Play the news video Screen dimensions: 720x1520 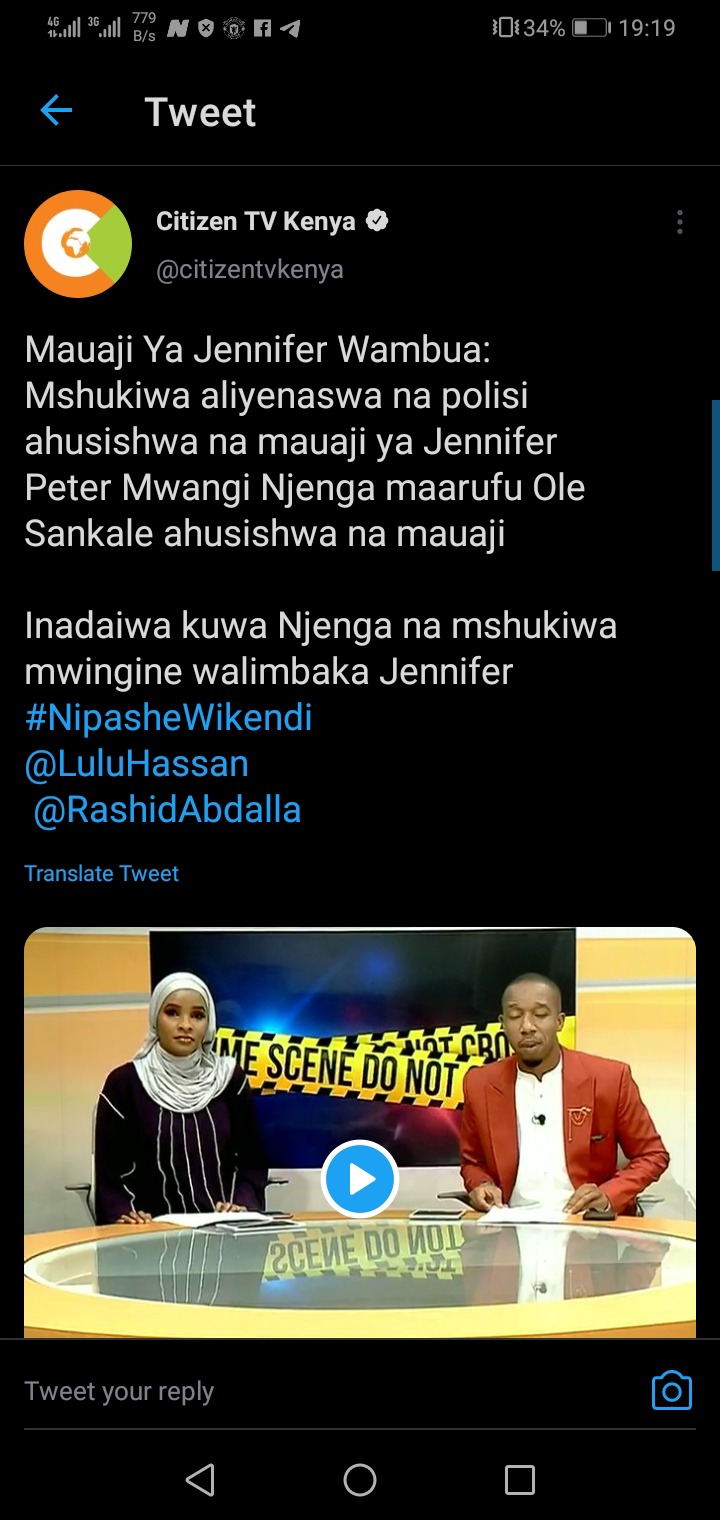360,1179
